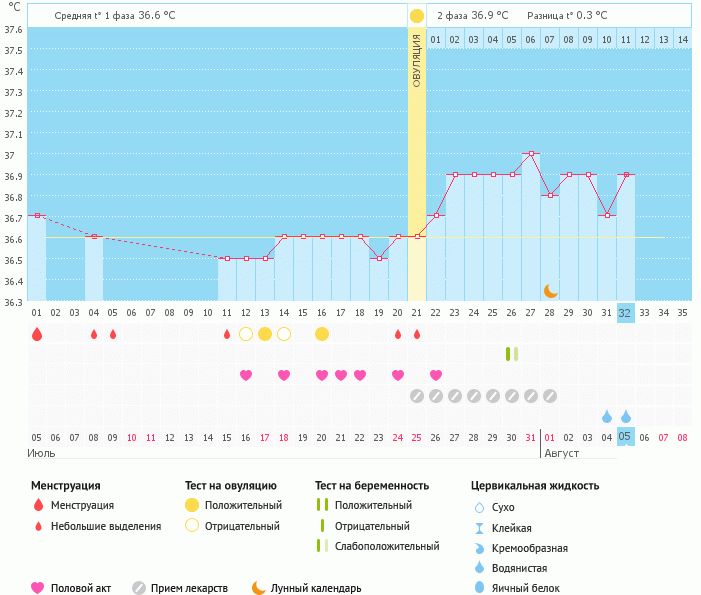Click the blue cervical fluid drop on day 32
The image size is (701, 595).
pyautogui.click(x=626, y=416)
